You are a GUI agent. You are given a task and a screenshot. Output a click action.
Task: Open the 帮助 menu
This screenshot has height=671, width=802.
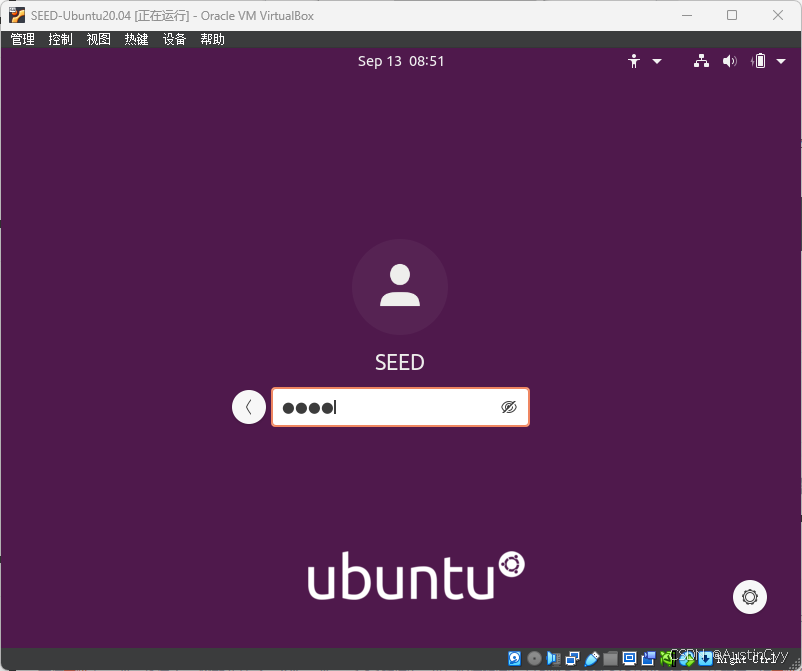(212, 39)
